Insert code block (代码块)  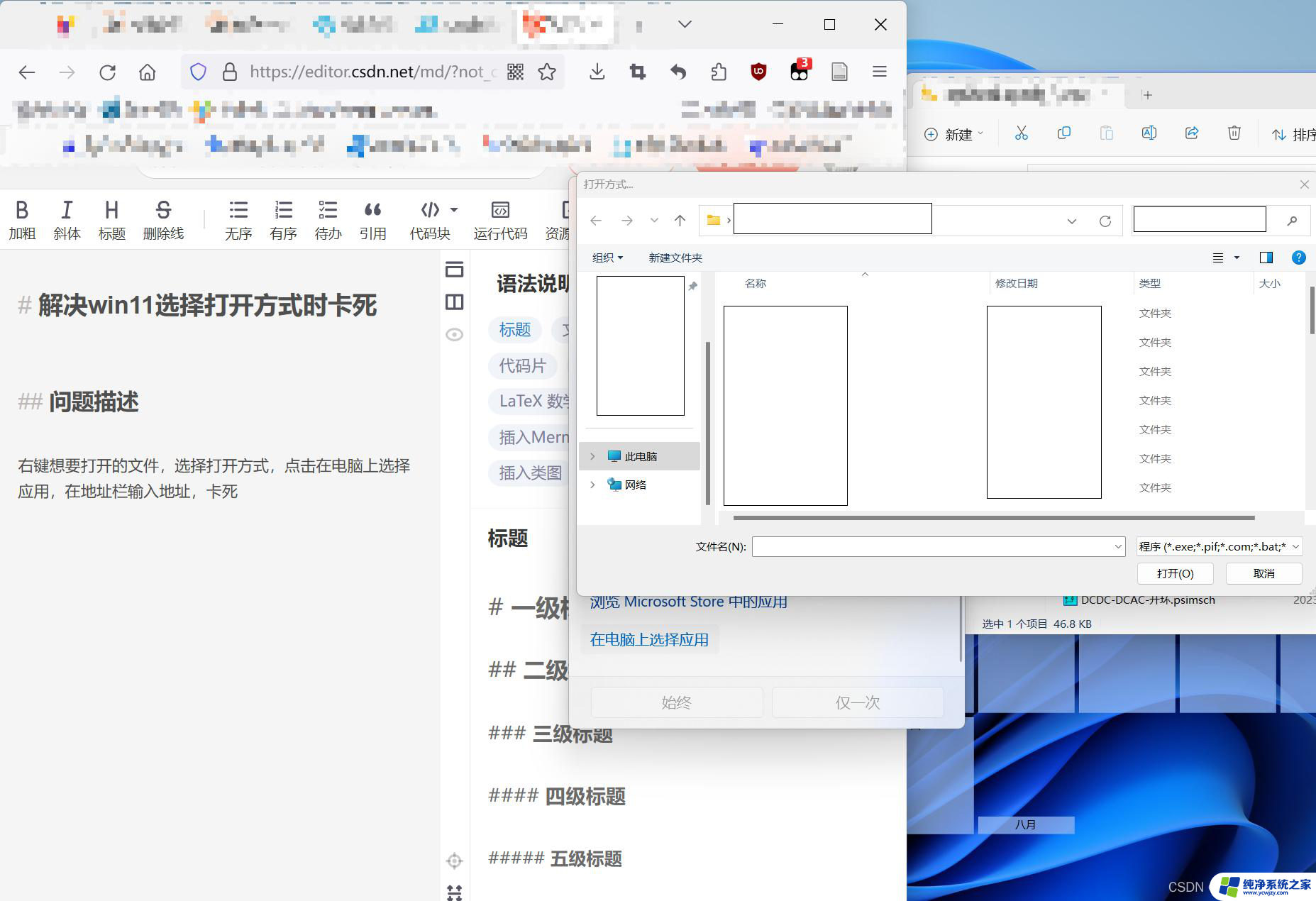pyautogui.click(x=430, y=220)
